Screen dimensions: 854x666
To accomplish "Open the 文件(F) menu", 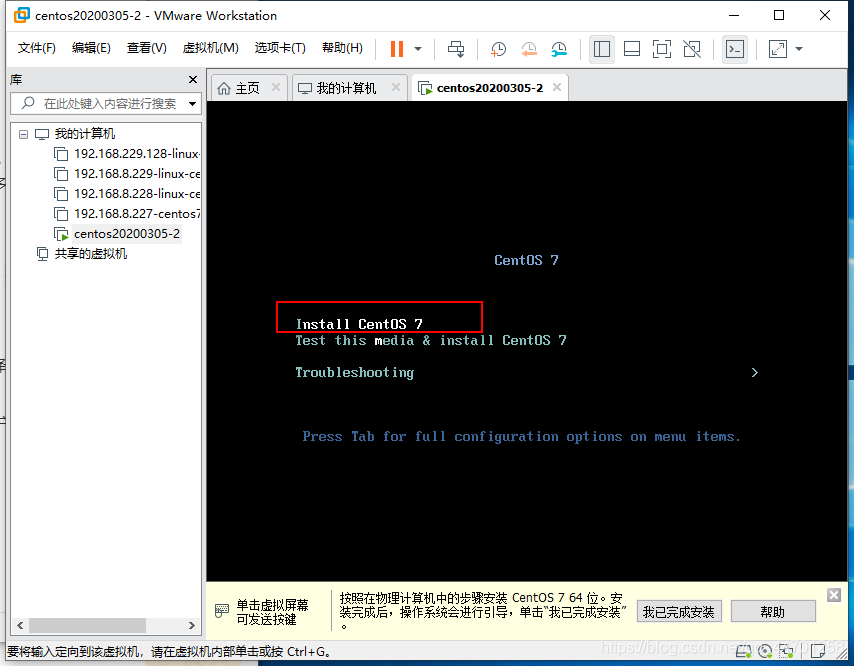I will (36, 48).
